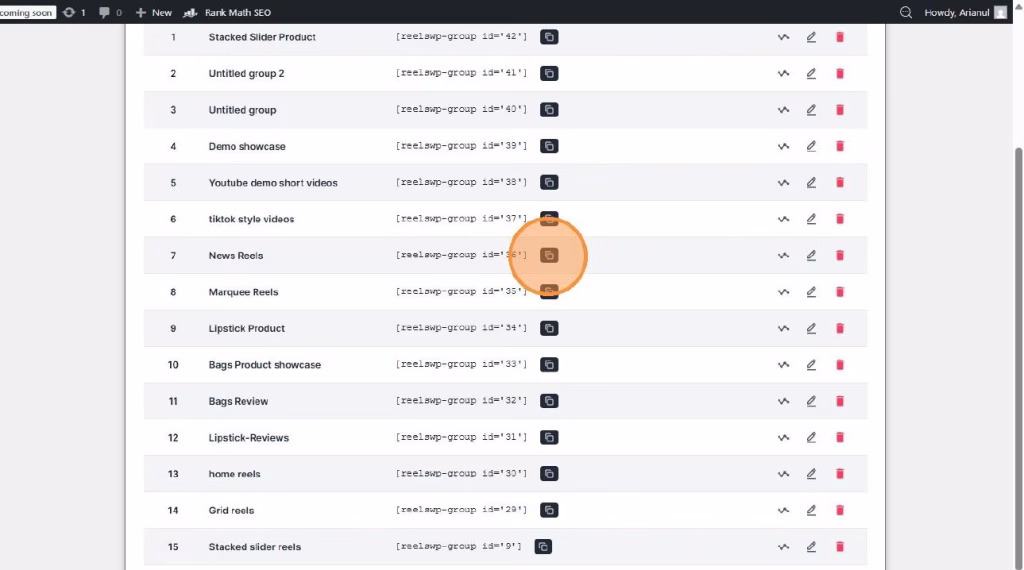This screenshot has height=570, width=1024.
Task: Copy shortcode for Stacked Slider Product
Action: (x=549, y=37)
